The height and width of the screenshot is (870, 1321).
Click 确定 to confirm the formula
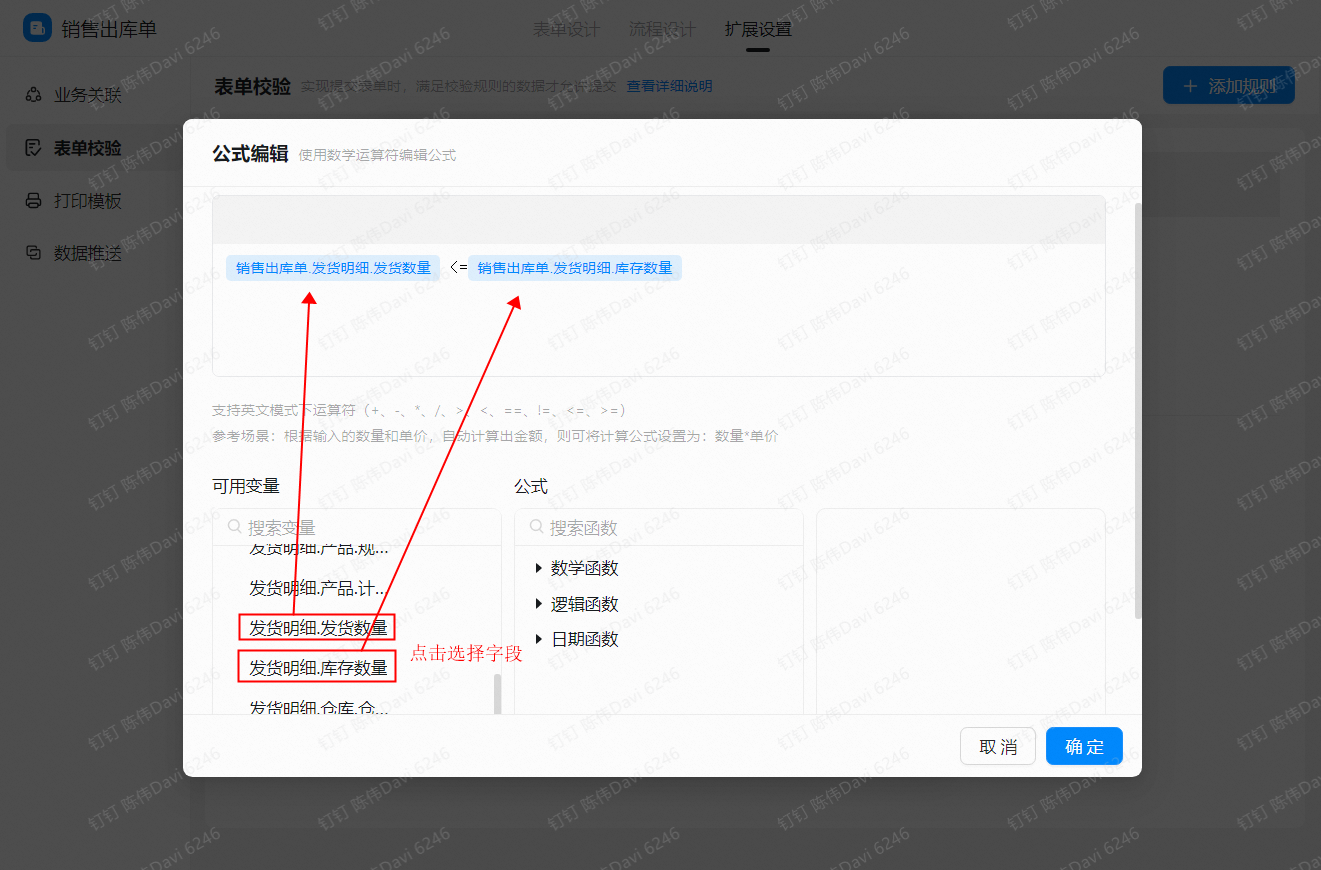[x=1084, y=746]
